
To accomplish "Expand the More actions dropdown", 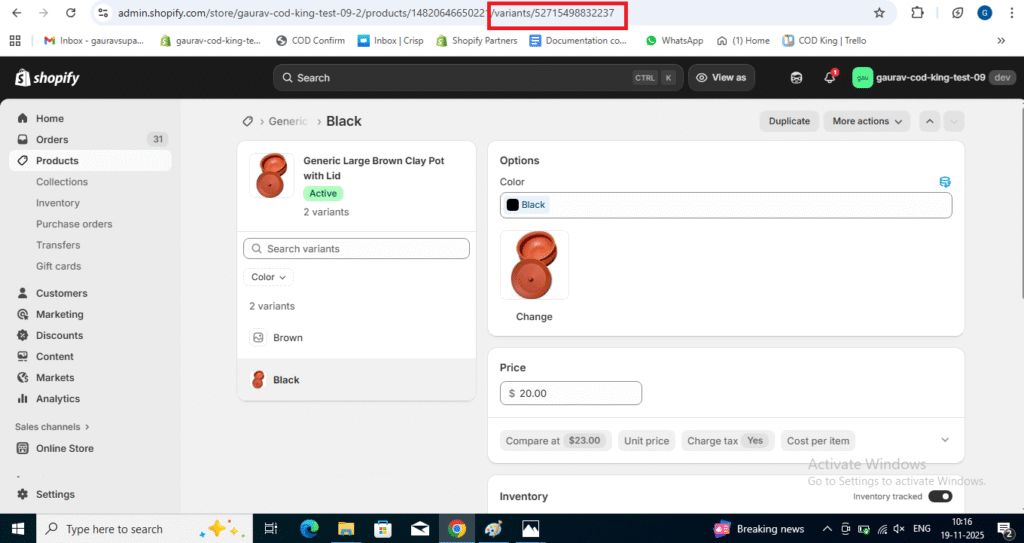I will point(866,121).
